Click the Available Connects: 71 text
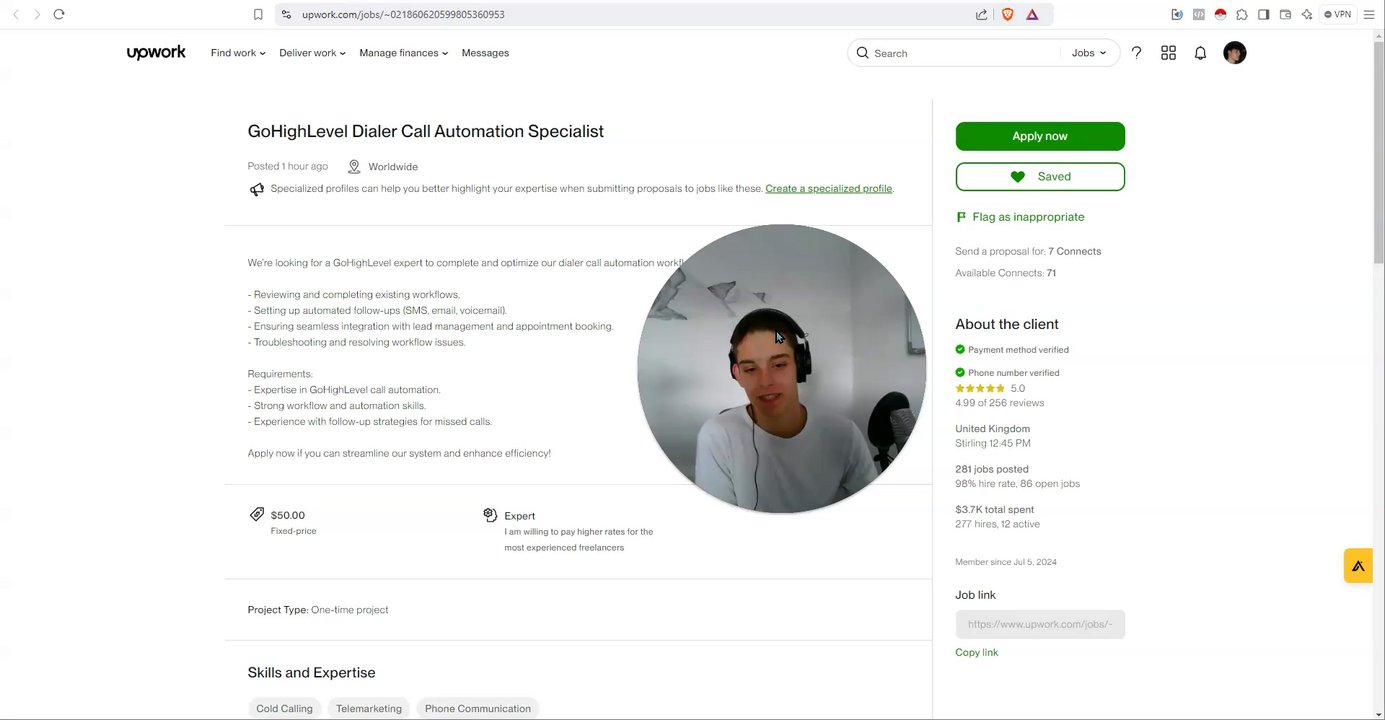Screen dimensions: 1385x720 (1006, 273)
